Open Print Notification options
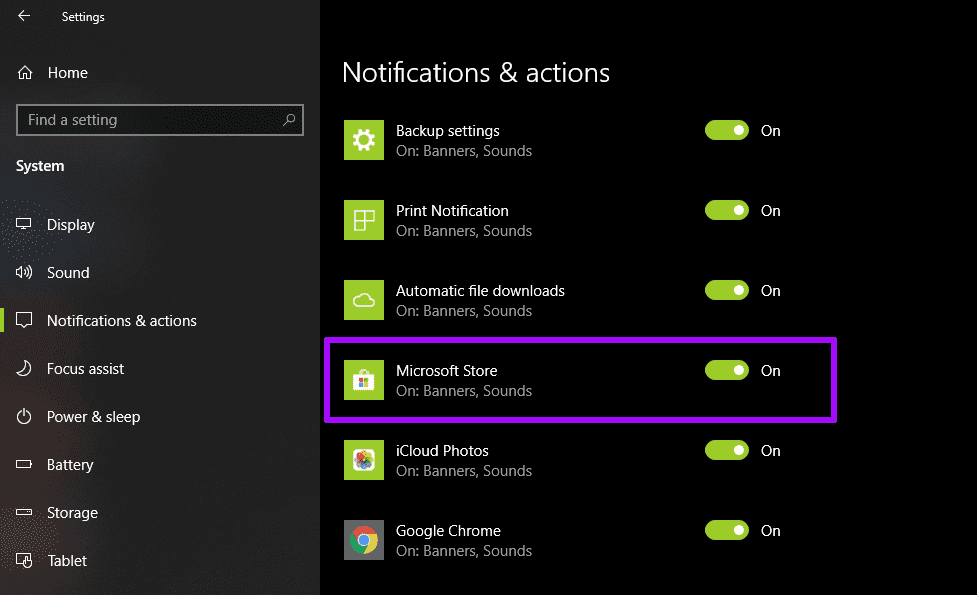Image resolution: width=977 pixels, height=595 pixels. [452, 211]
